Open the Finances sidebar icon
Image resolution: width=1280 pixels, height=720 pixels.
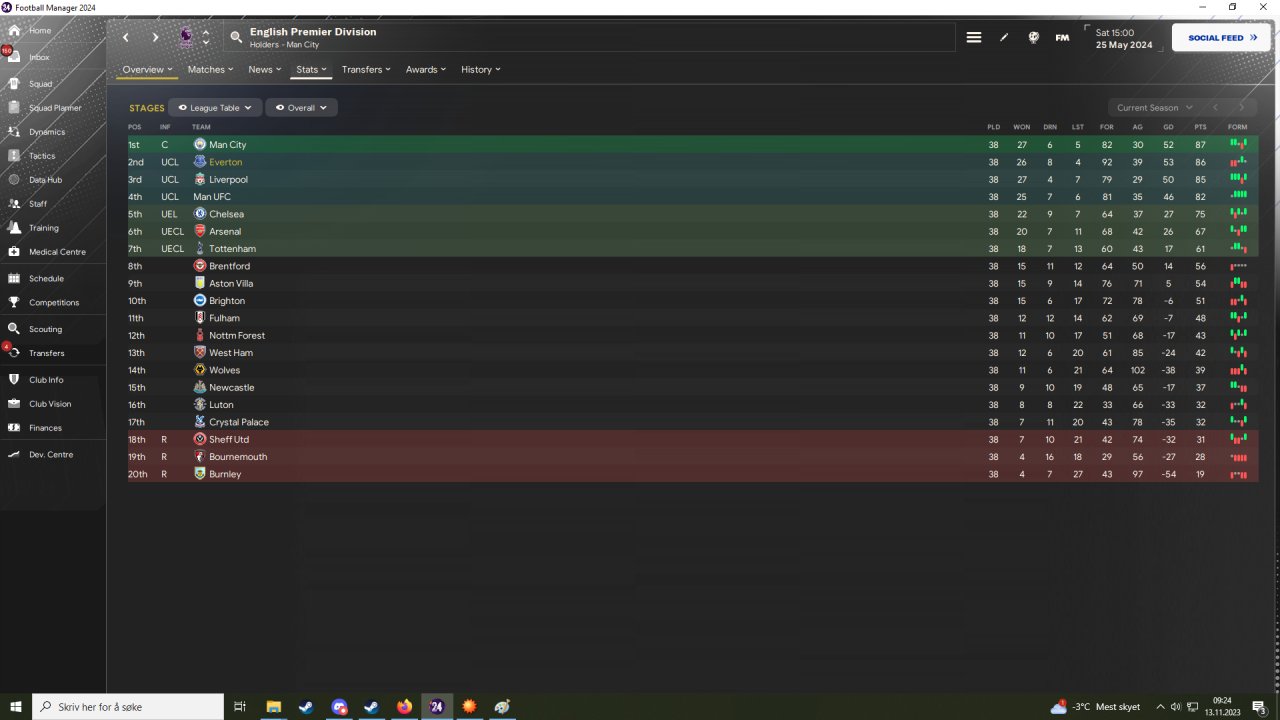[14, 428]
